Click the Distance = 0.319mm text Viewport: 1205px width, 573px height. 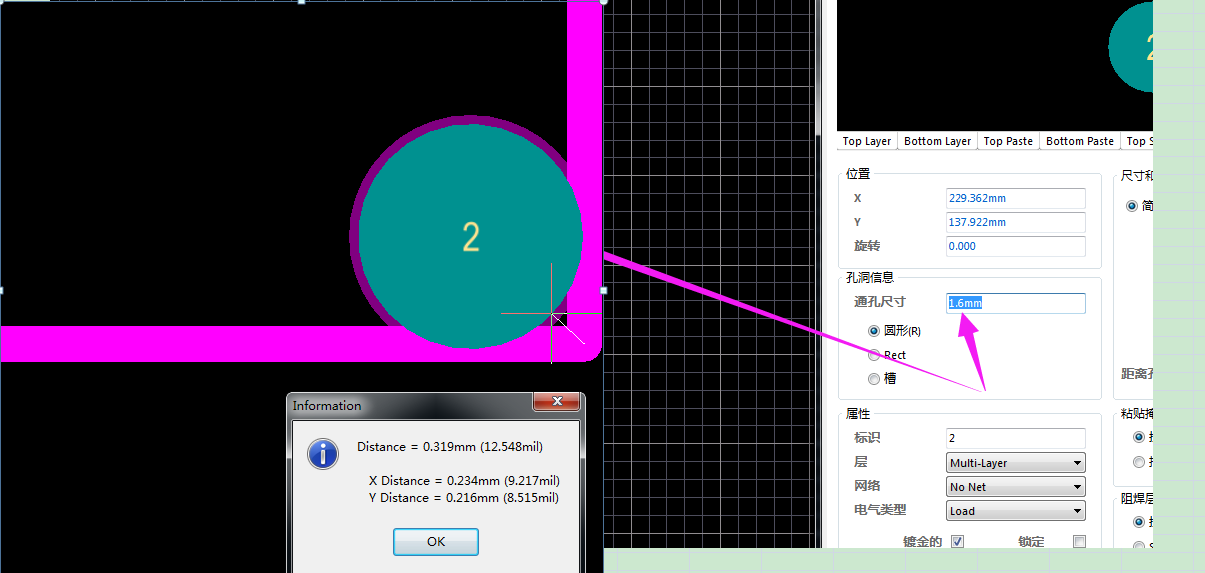pos(450,447)
